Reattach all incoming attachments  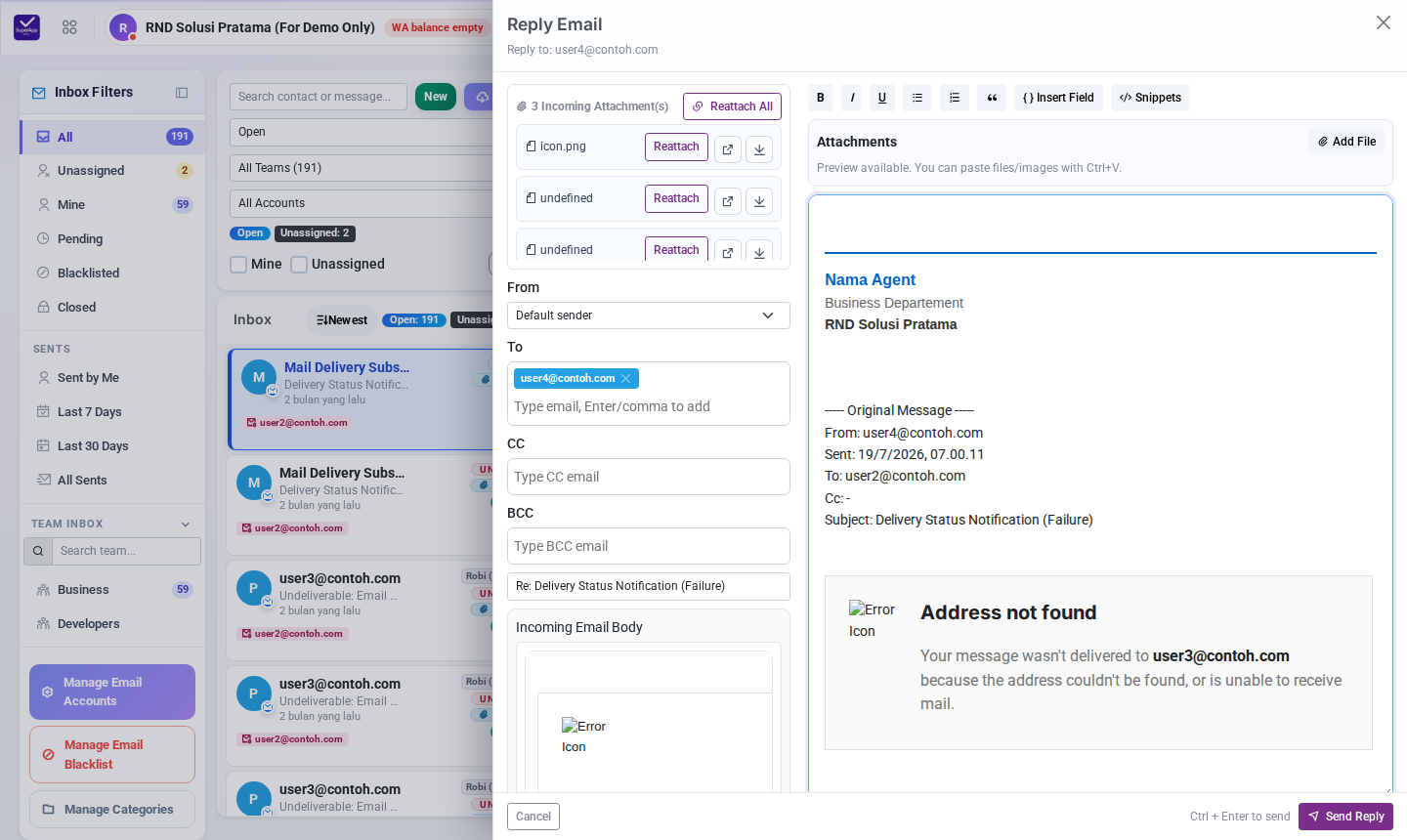pos(732,106)
